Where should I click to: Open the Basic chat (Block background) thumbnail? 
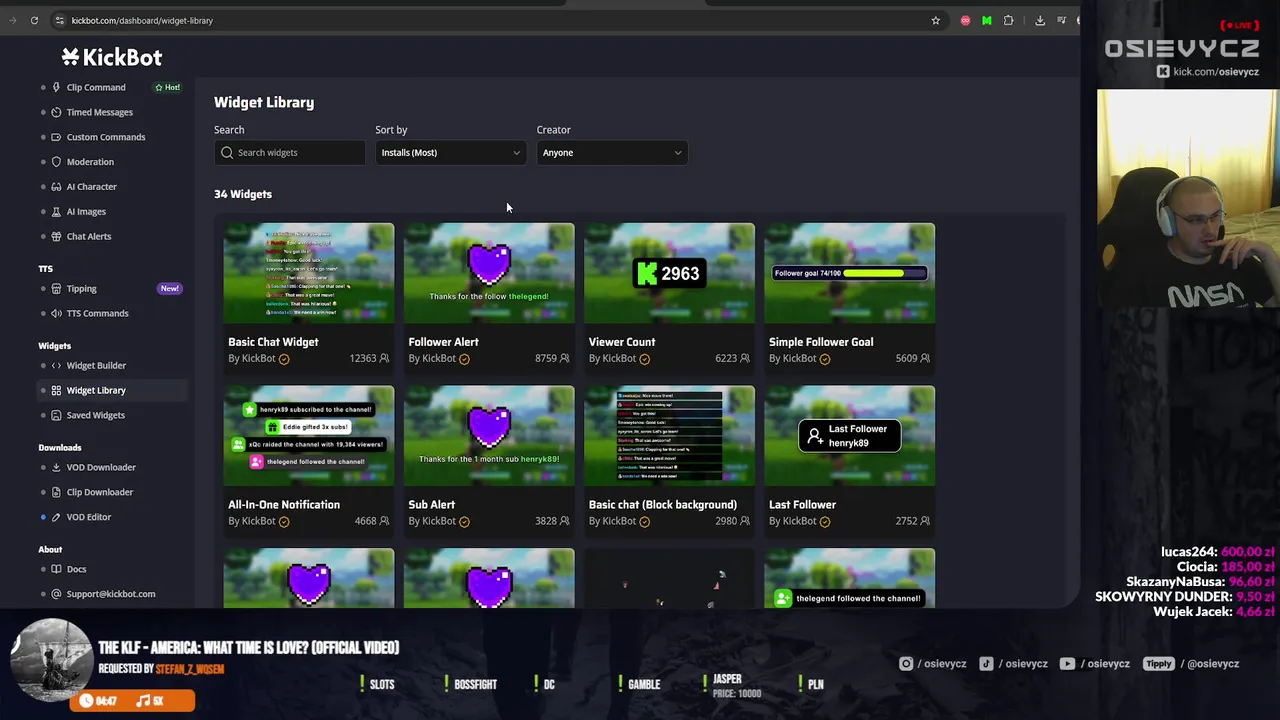click(x=669, y=436)
